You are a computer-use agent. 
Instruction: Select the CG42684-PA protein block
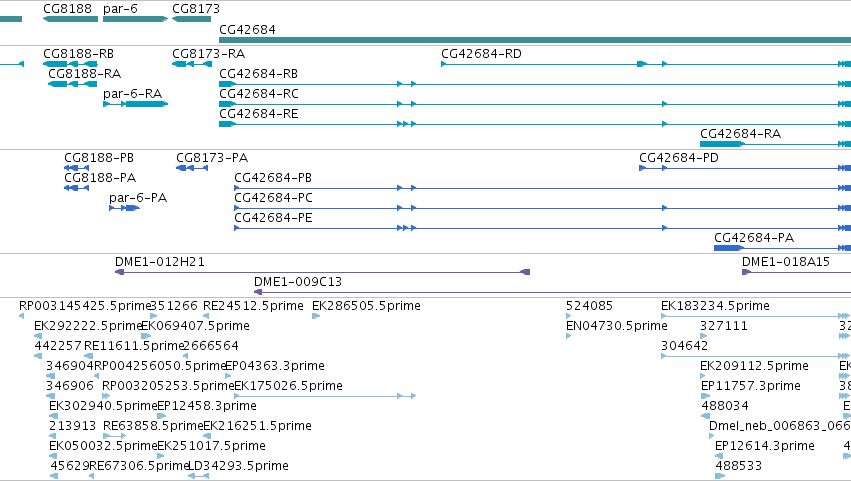(728, 248)
